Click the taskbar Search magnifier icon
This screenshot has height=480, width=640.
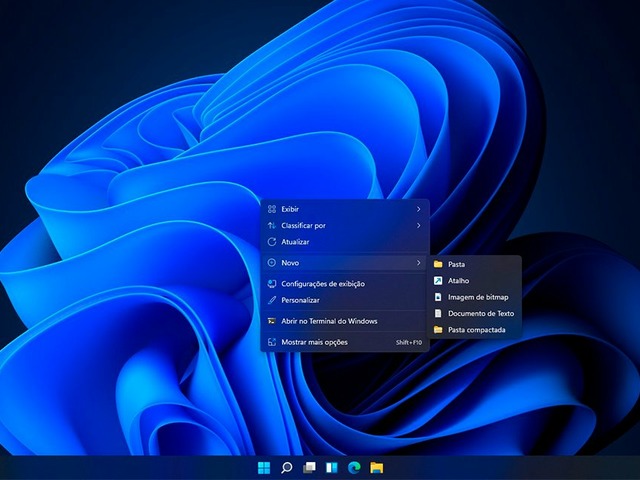[287, 467]
